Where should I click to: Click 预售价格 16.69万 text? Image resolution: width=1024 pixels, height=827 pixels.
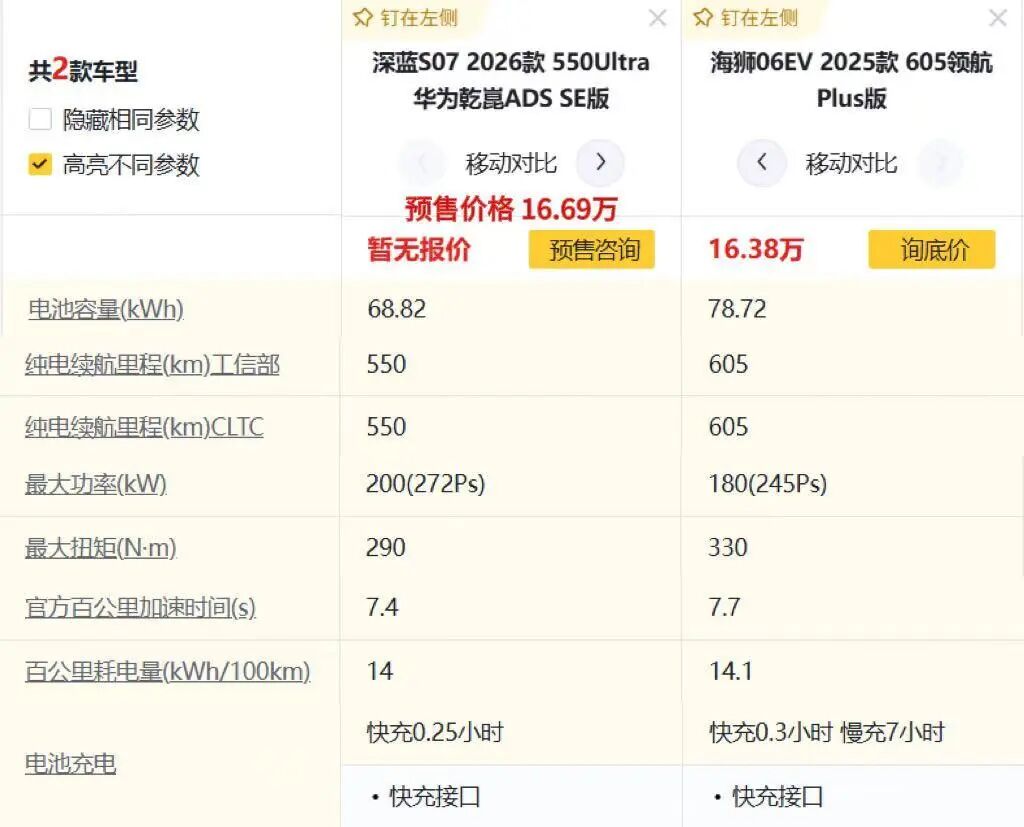511,209
